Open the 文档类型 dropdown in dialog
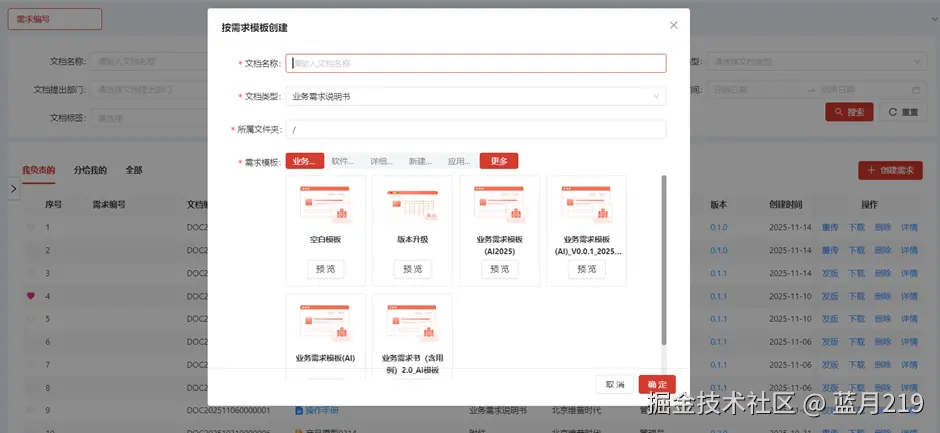Image resolution: width=940 pixels, height=433 pixels. click(476, 96)
